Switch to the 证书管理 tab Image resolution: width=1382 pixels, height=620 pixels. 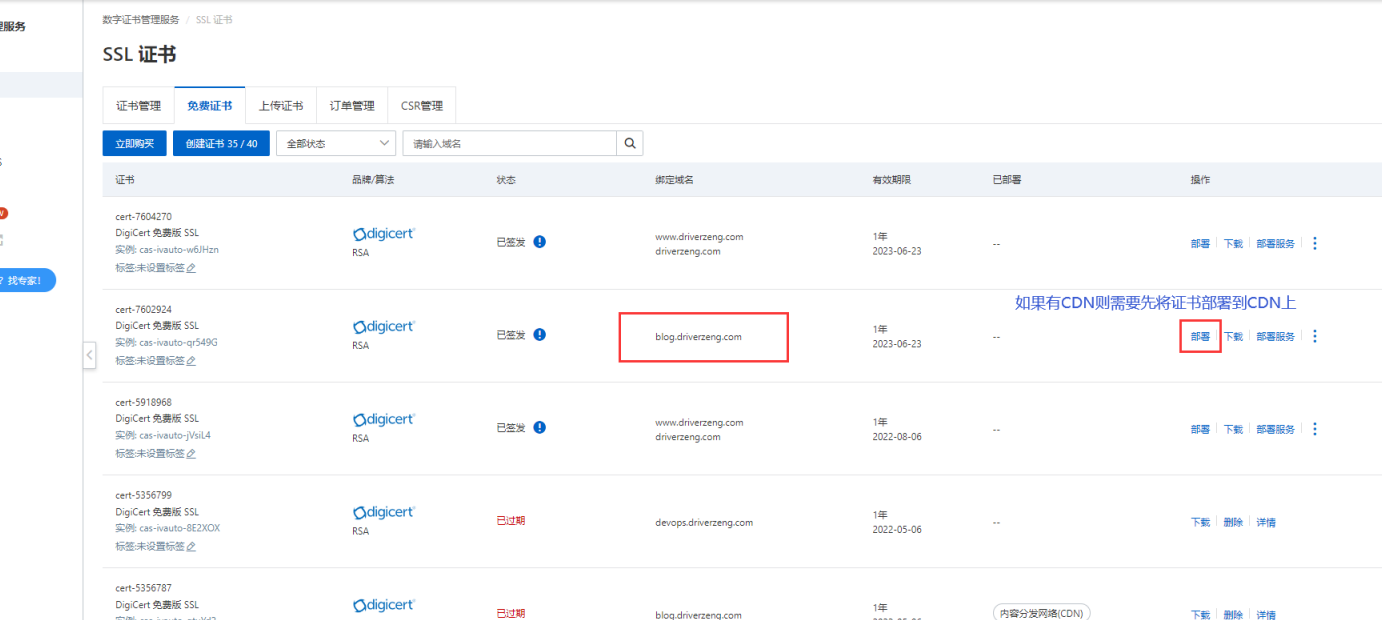coord(138,105)
